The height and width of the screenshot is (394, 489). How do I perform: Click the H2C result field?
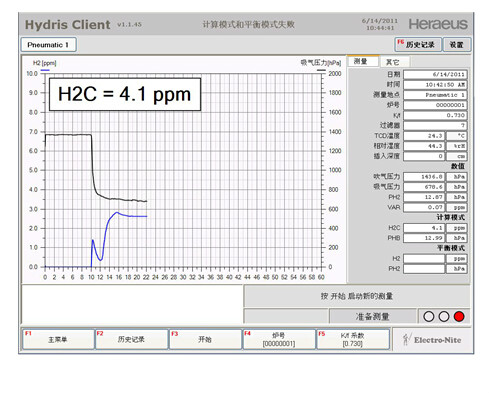424,228
